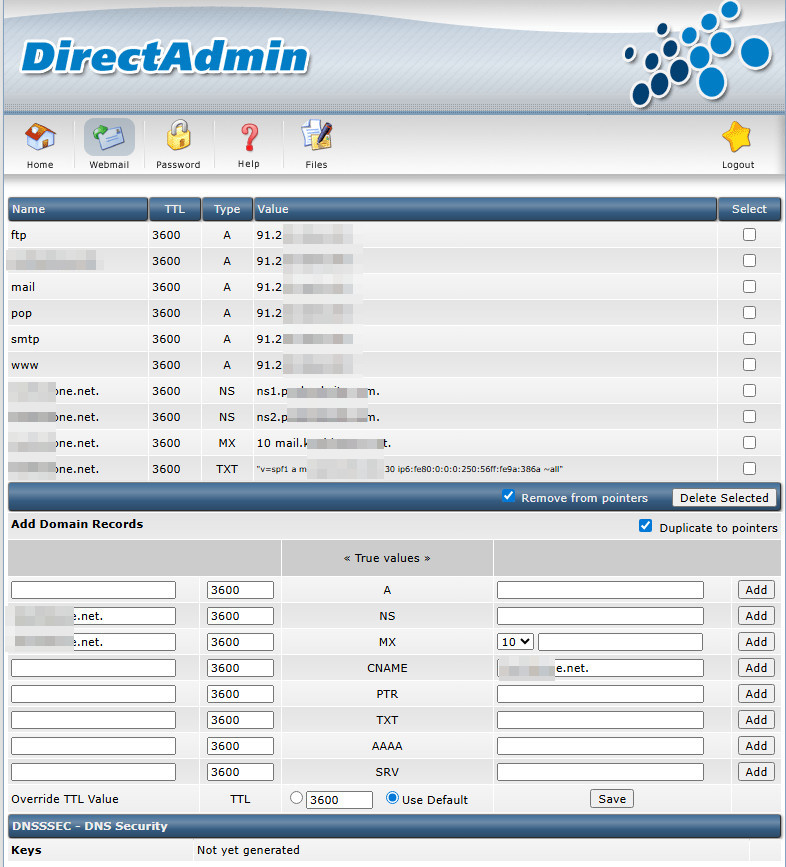The image size is (786, 867).
Task: Sort by Type column header
Action: 227,209
